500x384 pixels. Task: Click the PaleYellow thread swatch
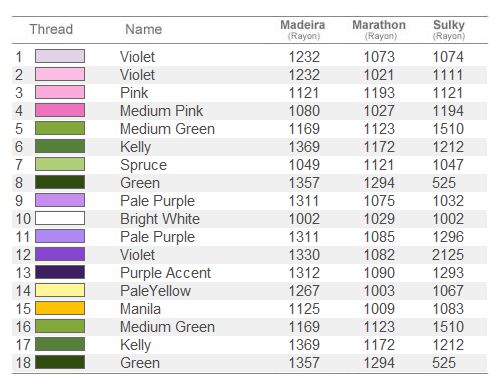point(60,290)
